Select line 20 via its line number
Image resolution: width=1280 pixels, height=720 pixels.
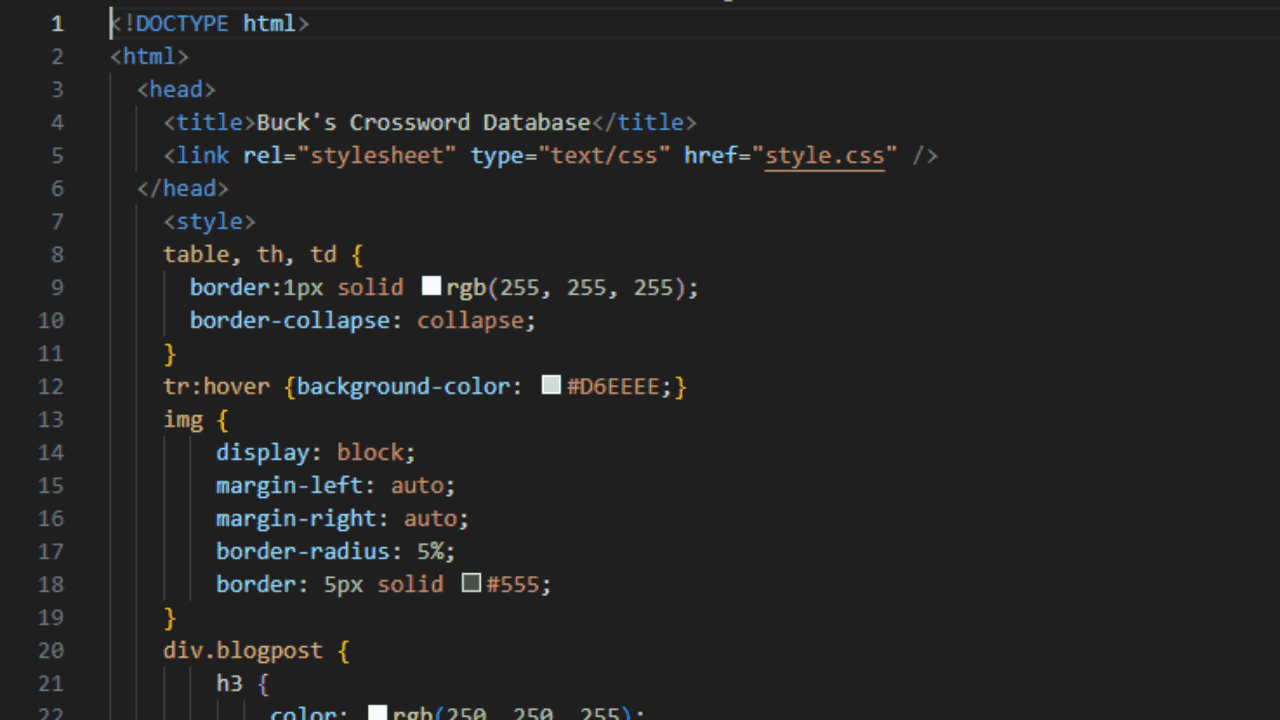coord(50,650)
